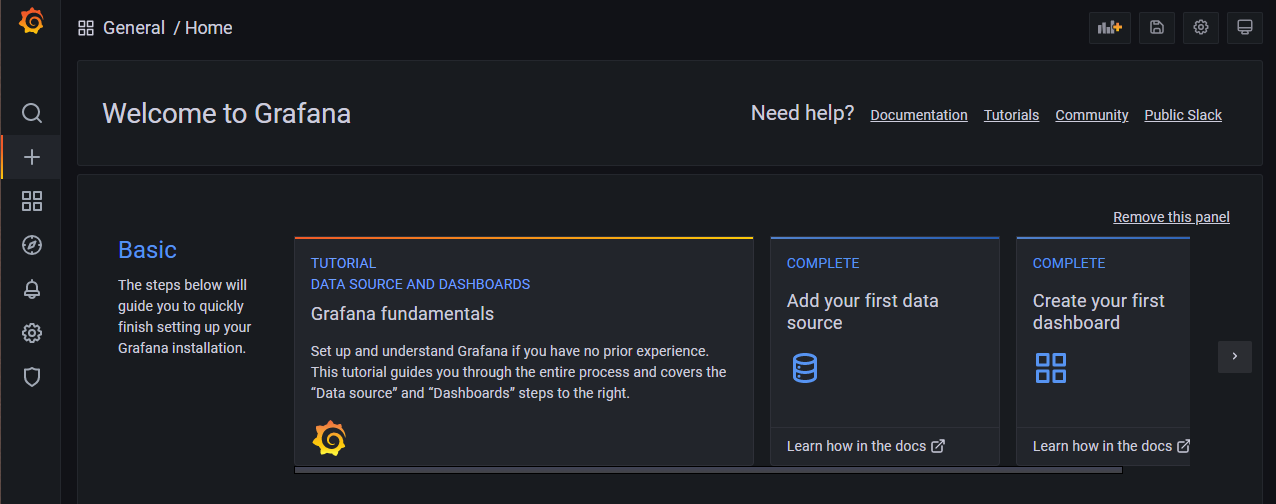The height and width of the screenshot is (504, 1276).
Task: Click Create your first dashboard
Action: (x=1098, y=312)
